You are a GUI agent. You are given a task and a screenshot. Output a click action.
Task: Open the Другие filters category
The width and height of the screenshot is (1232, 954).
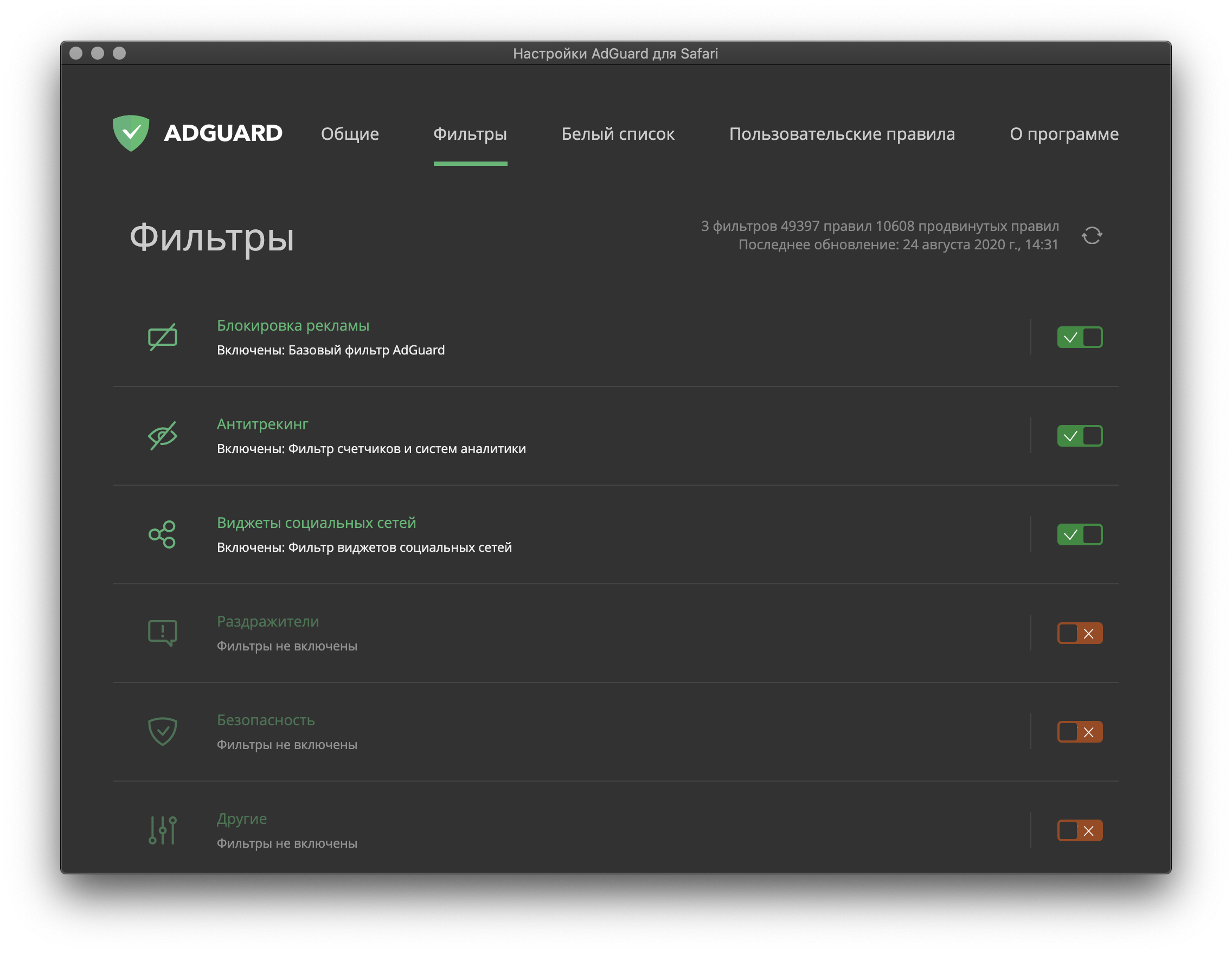click(x=241, y=819)
